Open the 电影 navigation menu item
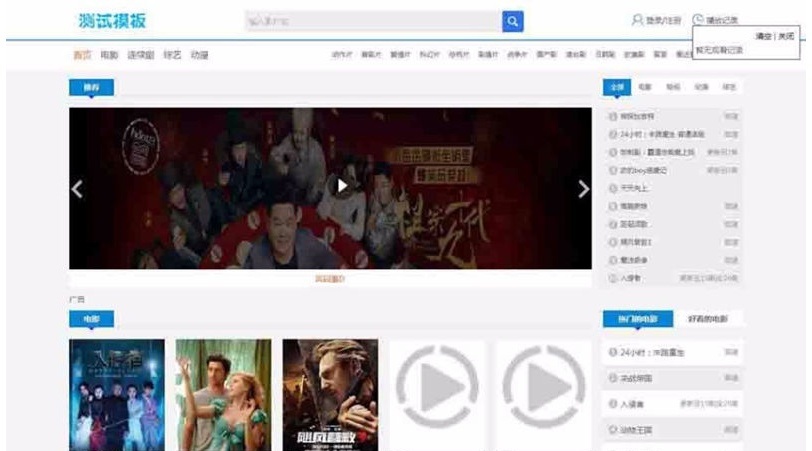This screenshot has height=451, width=812. 110,55
